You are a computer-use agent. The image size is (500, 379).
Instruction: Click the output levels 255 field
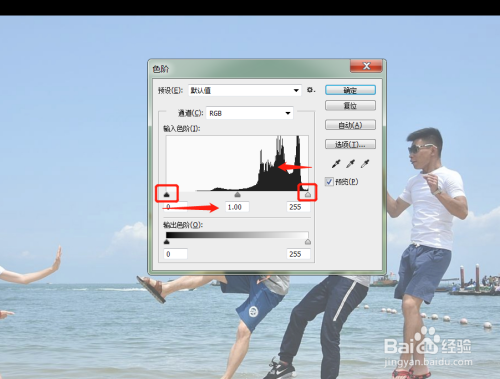(x=299, y=254)
